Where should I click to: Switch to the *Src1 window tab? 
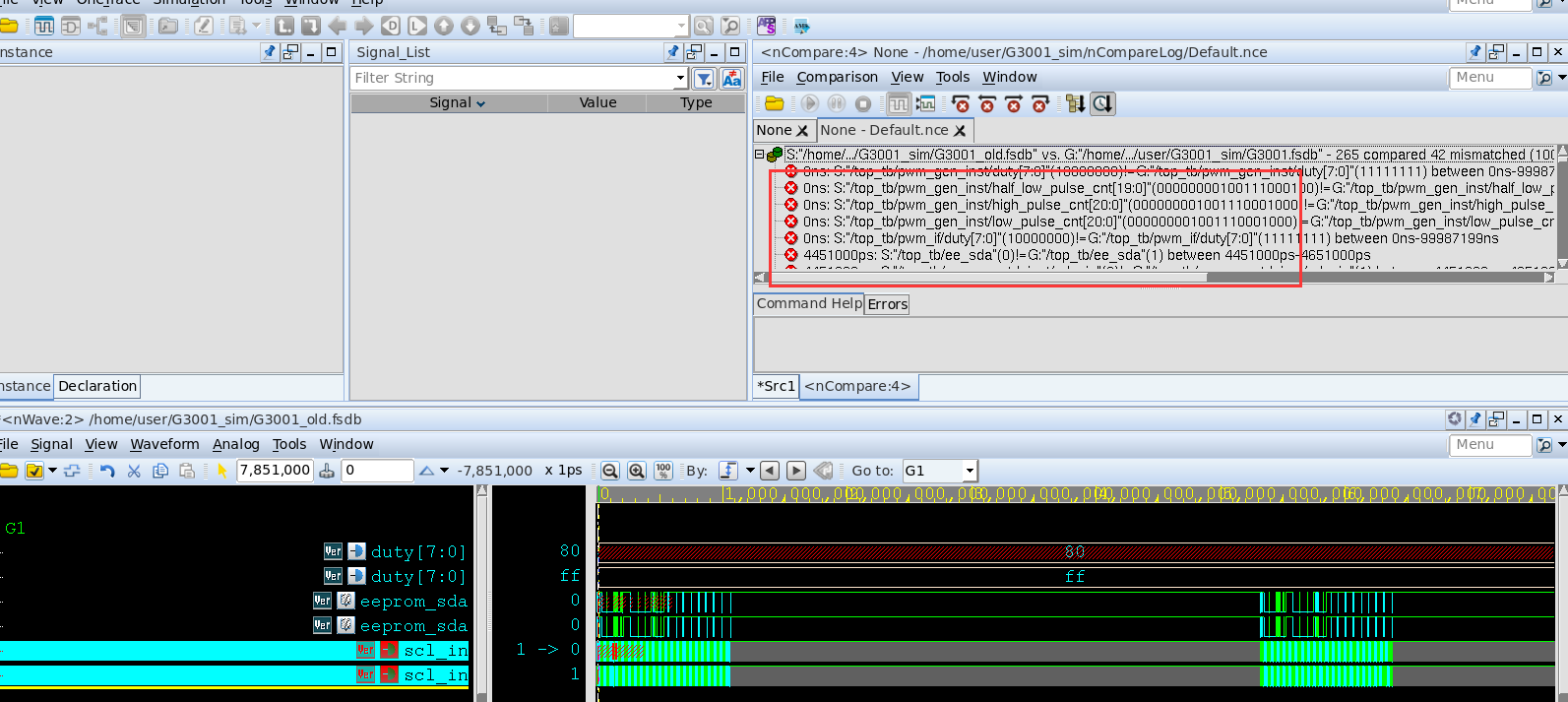tap(777, 386)
